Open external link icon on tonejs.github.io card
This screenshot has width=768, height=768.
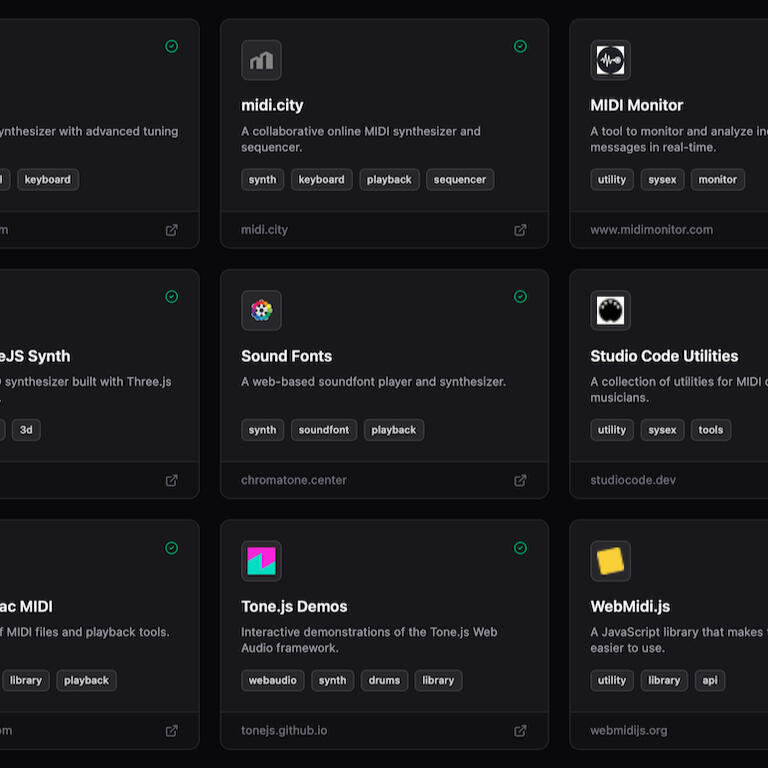tap(520, 731)
